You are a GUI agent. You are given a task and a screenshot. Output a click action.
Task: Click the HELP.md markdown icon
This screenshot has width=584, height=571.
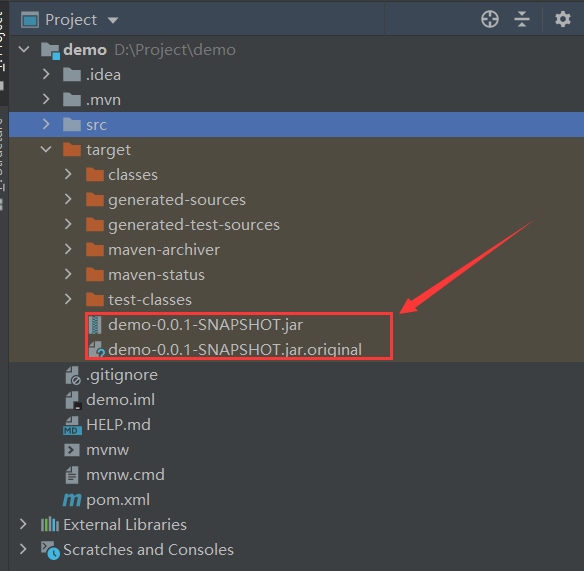(x=72, y=425)
